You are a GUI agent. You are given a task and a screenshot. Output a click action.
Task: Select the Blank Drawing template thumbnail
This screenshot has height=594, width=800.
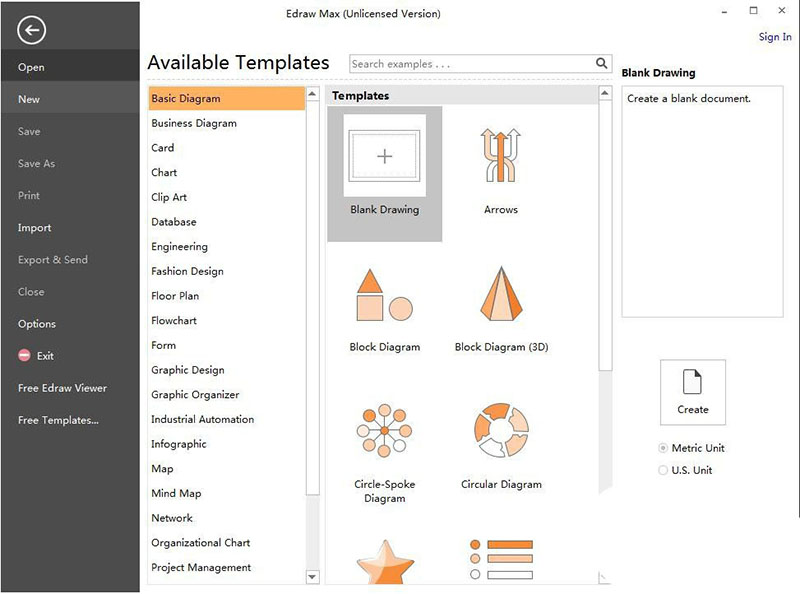(385, 156)
